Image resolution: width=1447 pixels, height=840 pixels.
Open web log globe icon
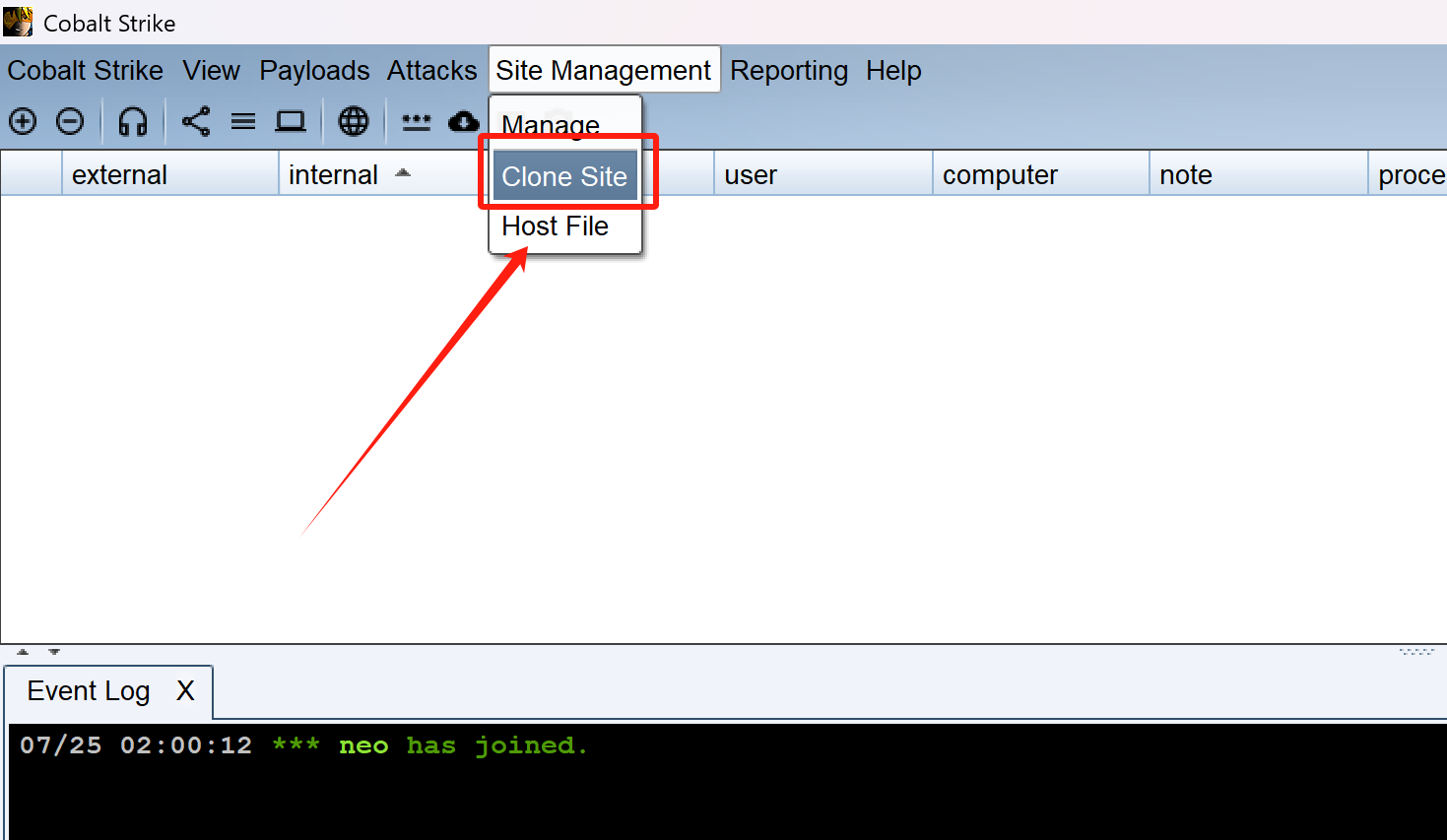(354, 121)
